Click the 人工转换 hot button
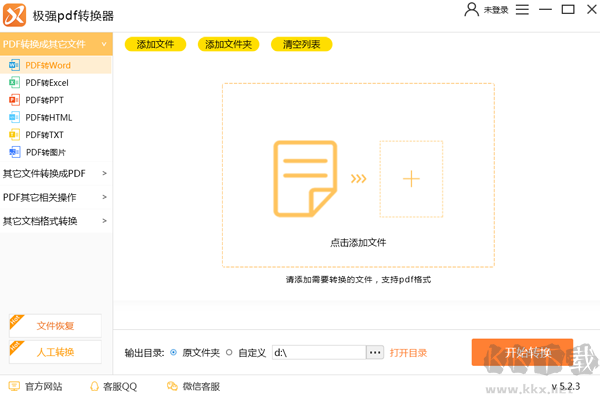600x396 pixels. click(x=55, y=352)
